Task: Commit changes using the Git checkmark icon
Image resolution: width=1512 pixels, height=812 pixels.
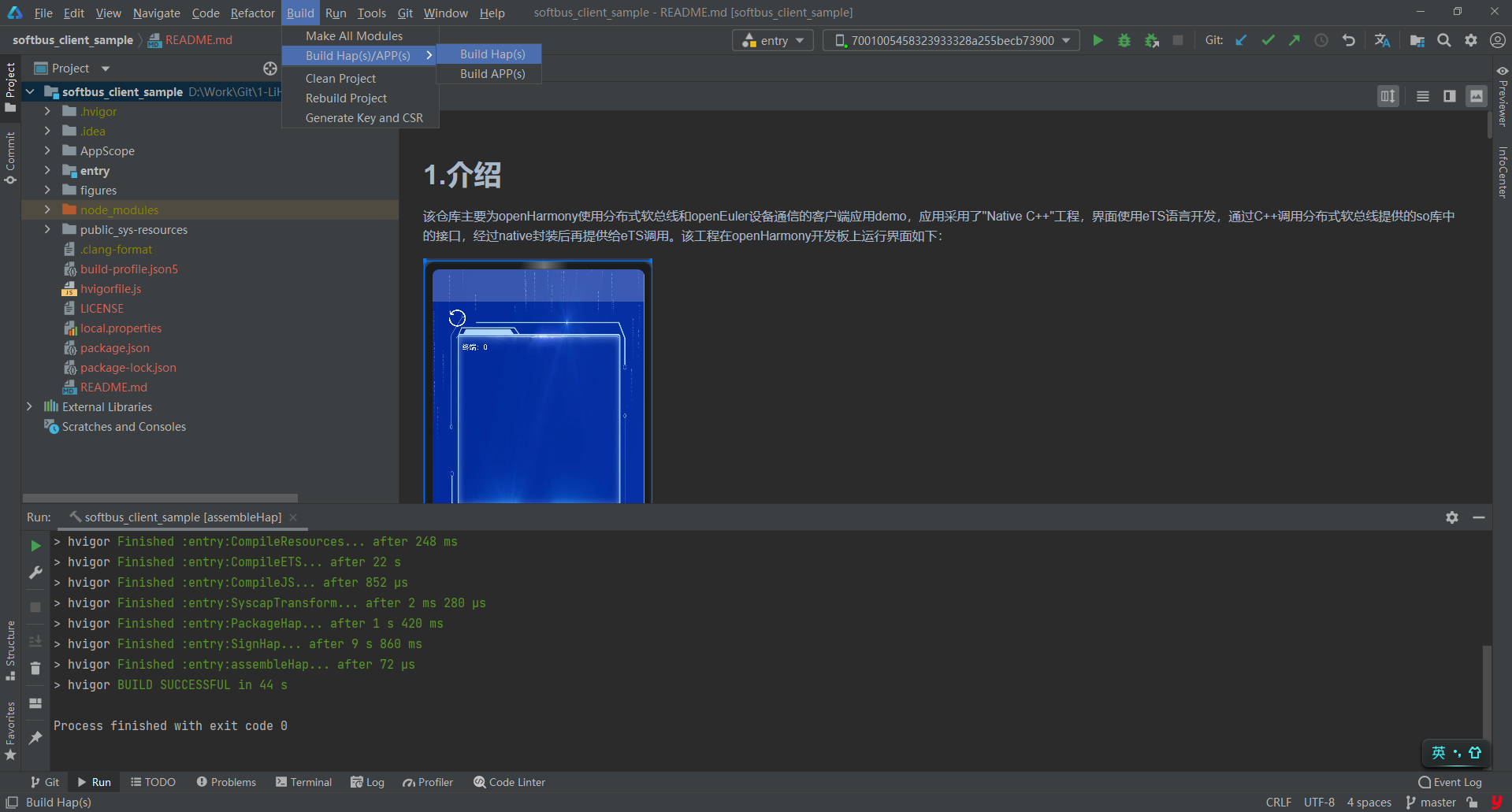Action: (x=1268, y=40)
